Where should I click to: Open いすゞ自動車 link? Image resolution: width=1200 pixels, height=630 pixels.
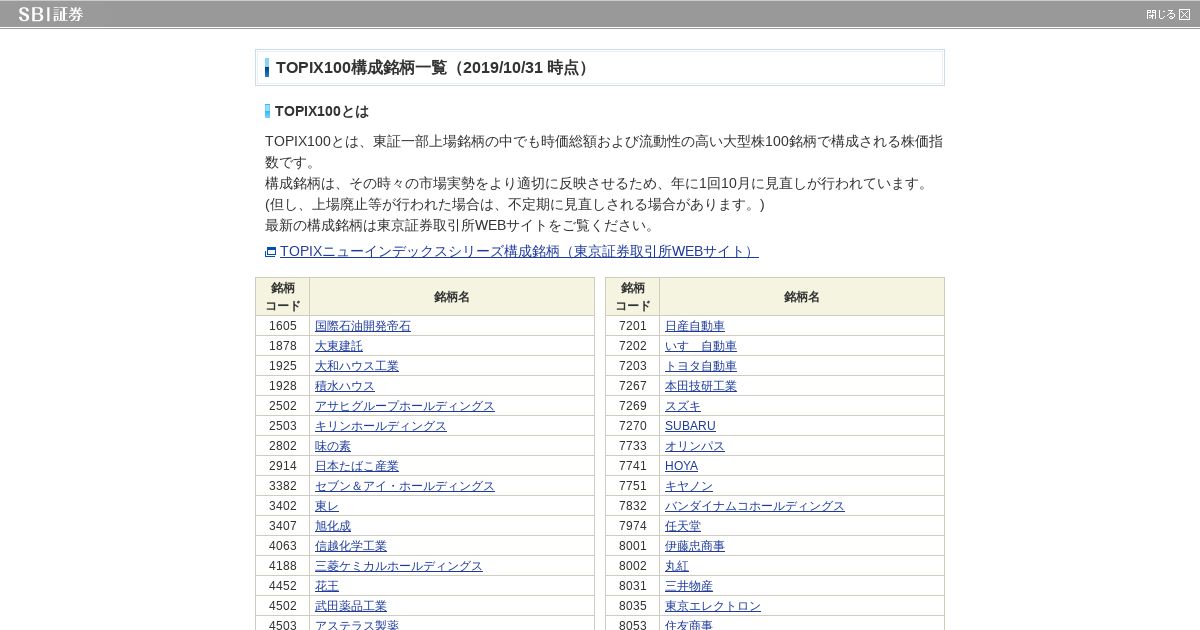click(x=701, y=346)
